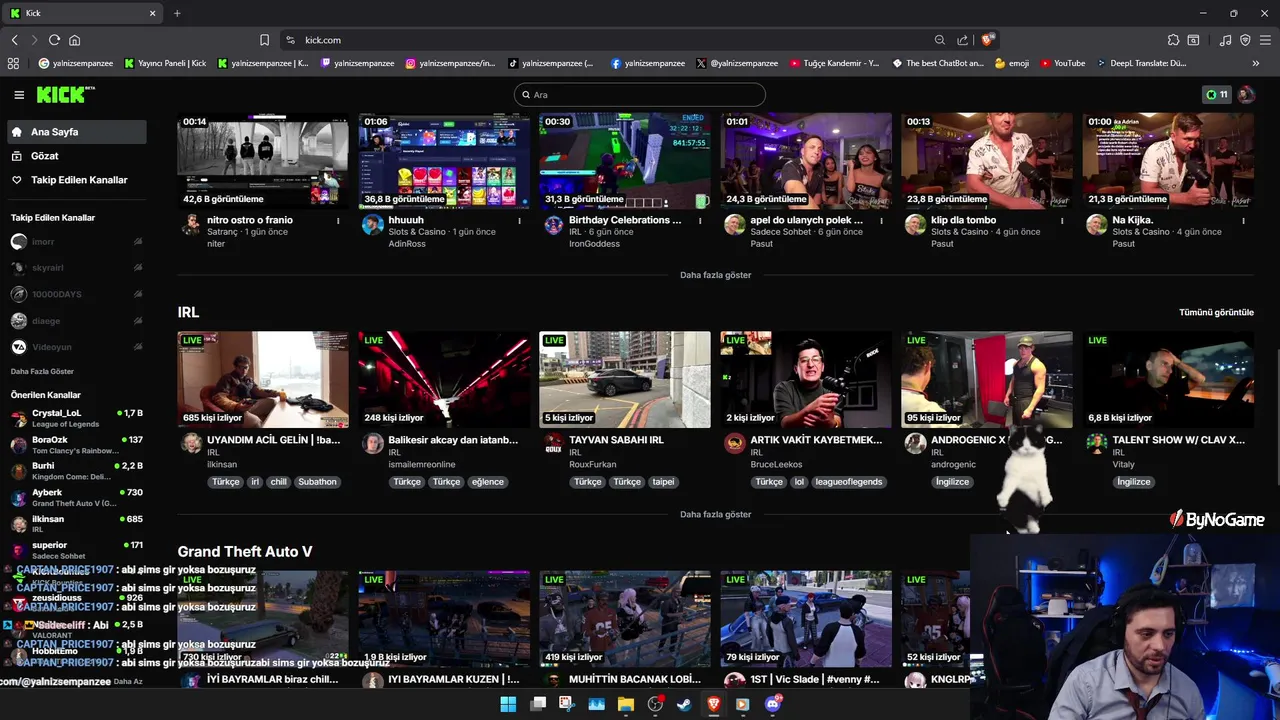
Task: Click the leagueoflegends tag under ARTIK VAKİT
Action: [x=849, y=482]
